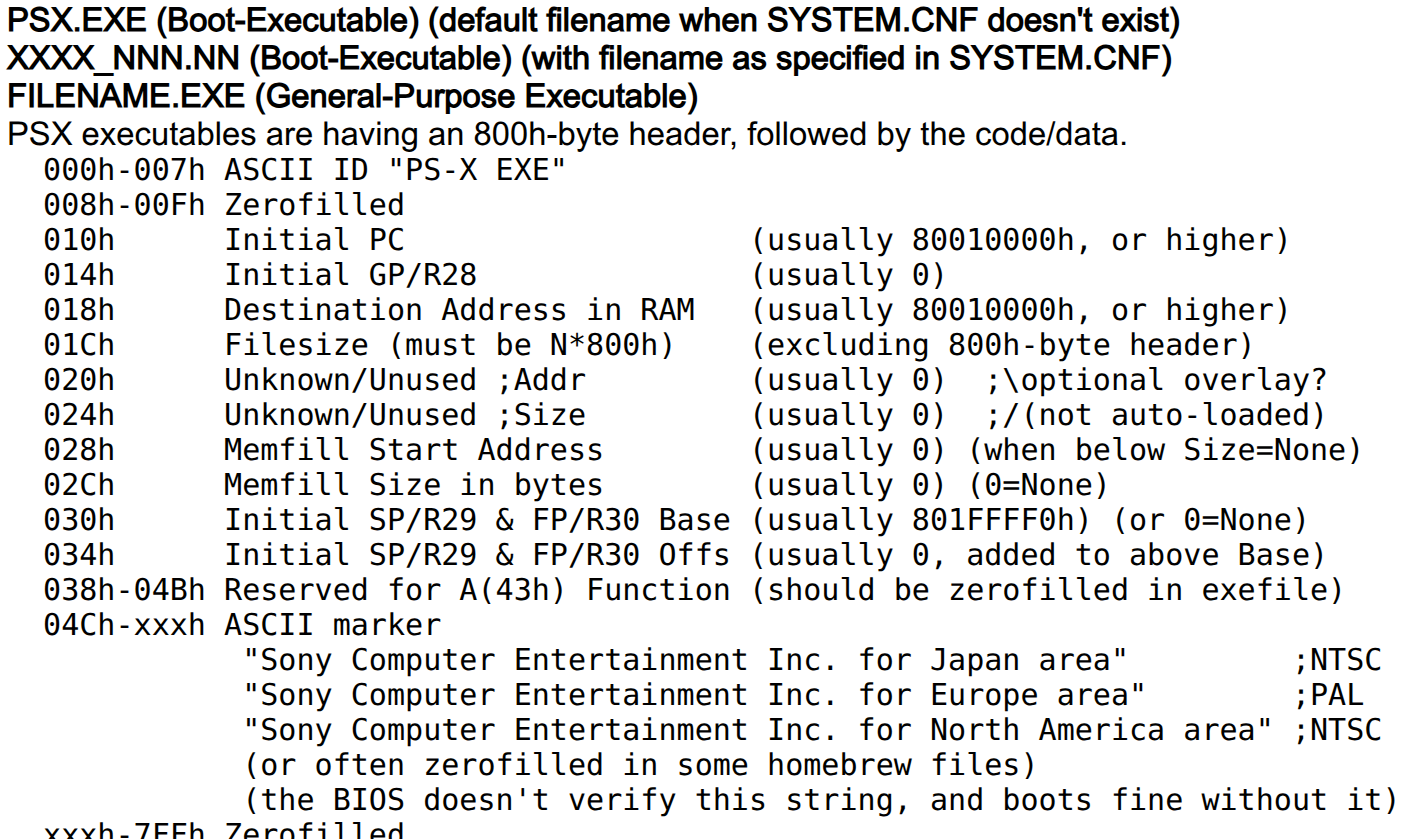The width and height of the screenshot is (1421, 839).
Task: Click "Destination Address in RAM"
Action: pos(459,310)
